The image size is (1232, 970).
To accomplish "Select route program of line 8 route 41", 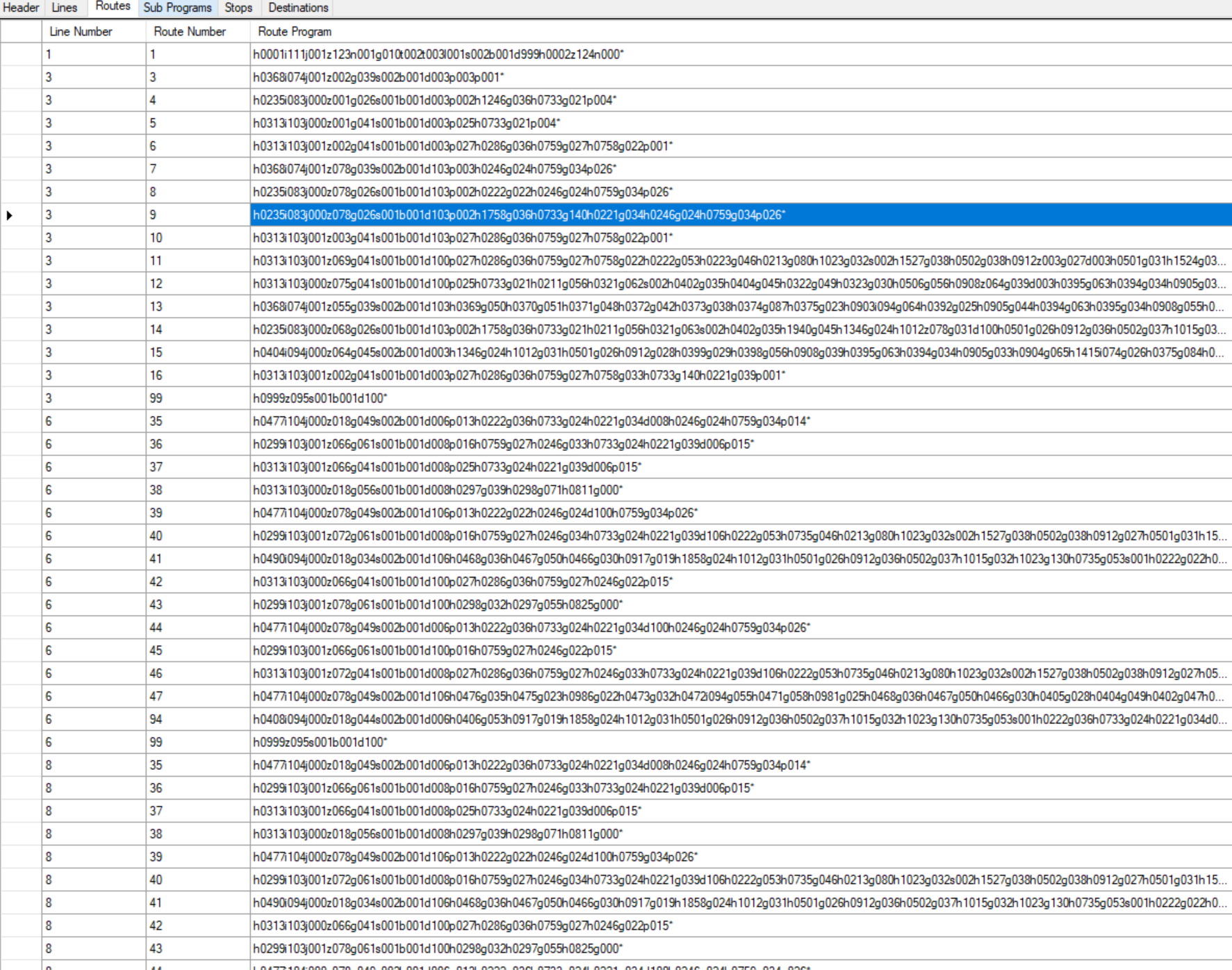I will pos(741,903).
